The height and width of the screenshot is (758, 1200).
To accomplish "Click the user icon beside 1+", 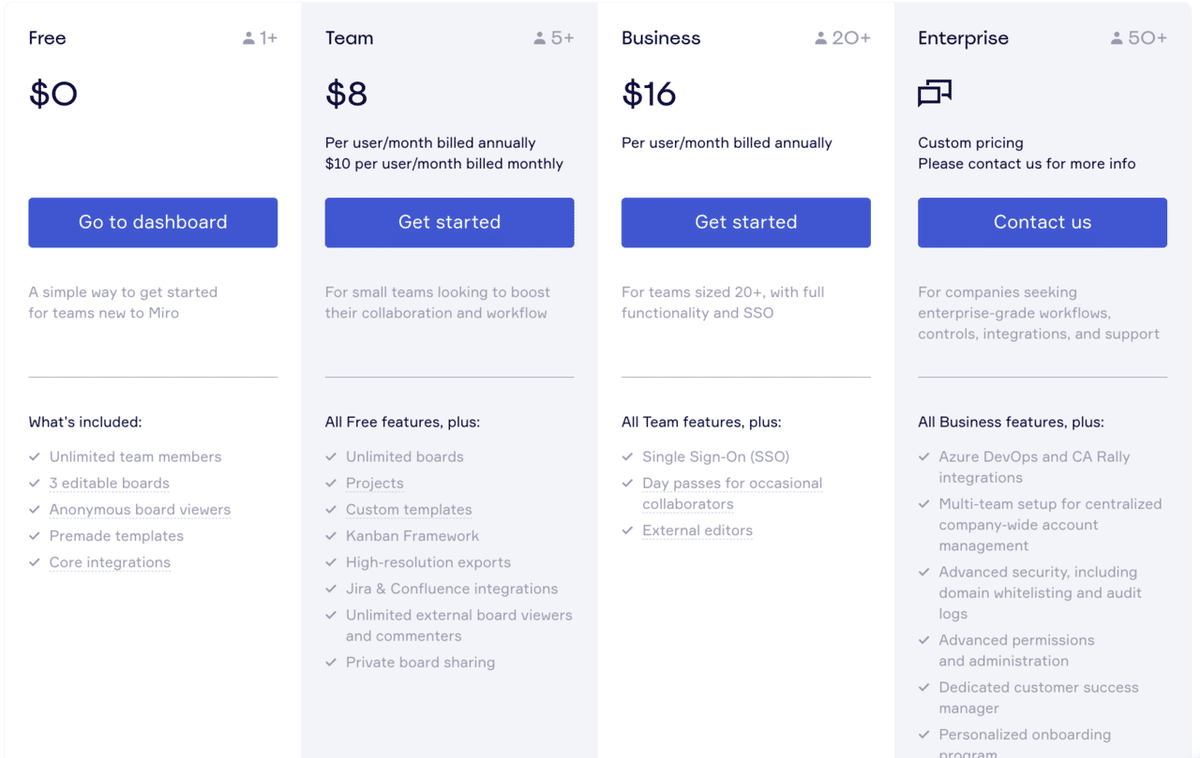I will pos(249,39).
